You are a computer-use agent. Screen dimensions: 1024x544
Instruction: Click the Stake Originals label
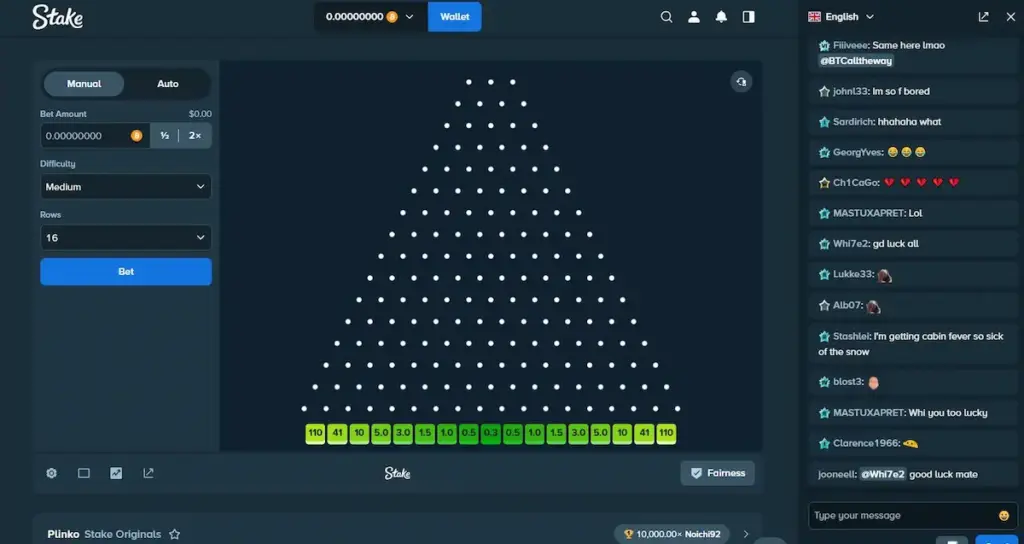click(x=123, y=534)
